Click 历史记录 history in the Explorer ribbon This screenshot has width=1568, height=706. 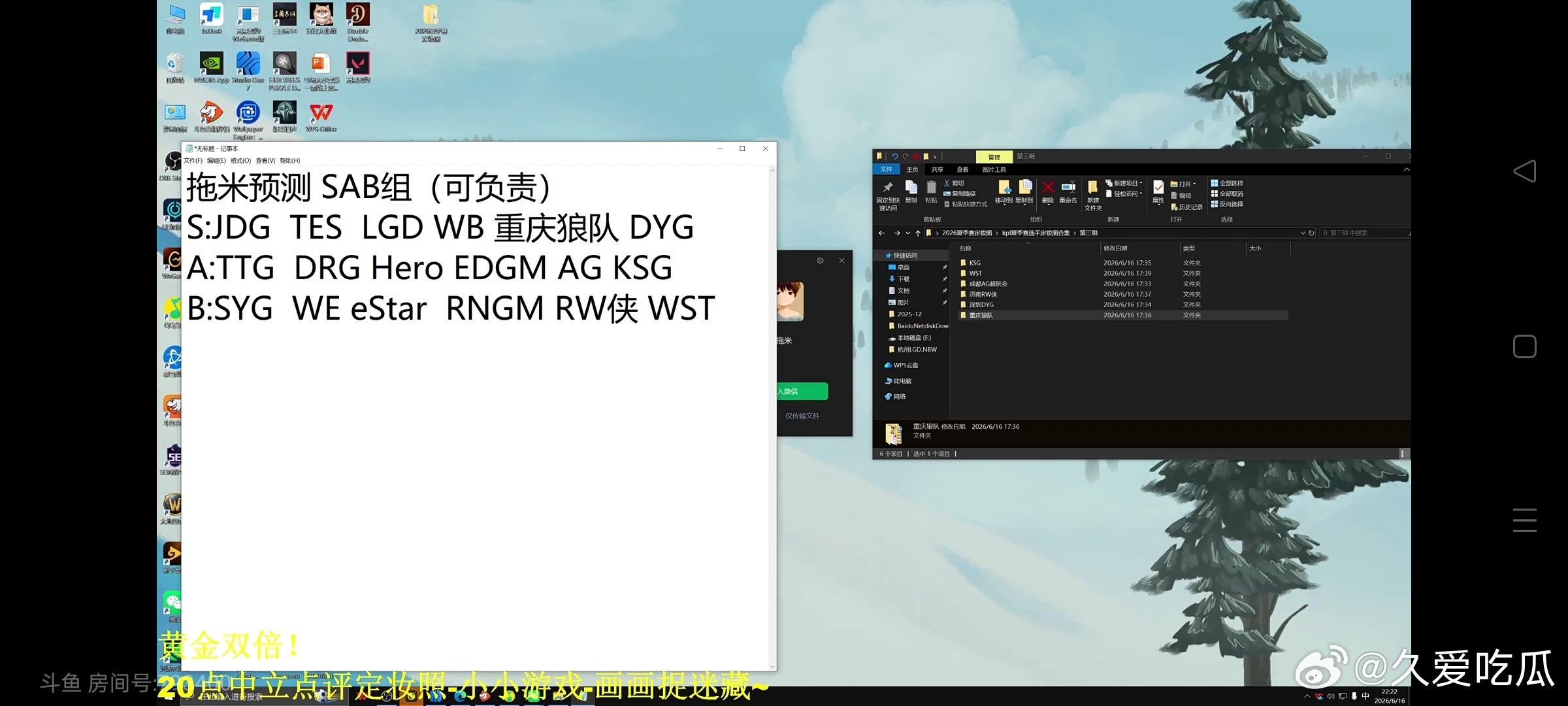[x=1186, y=207]
